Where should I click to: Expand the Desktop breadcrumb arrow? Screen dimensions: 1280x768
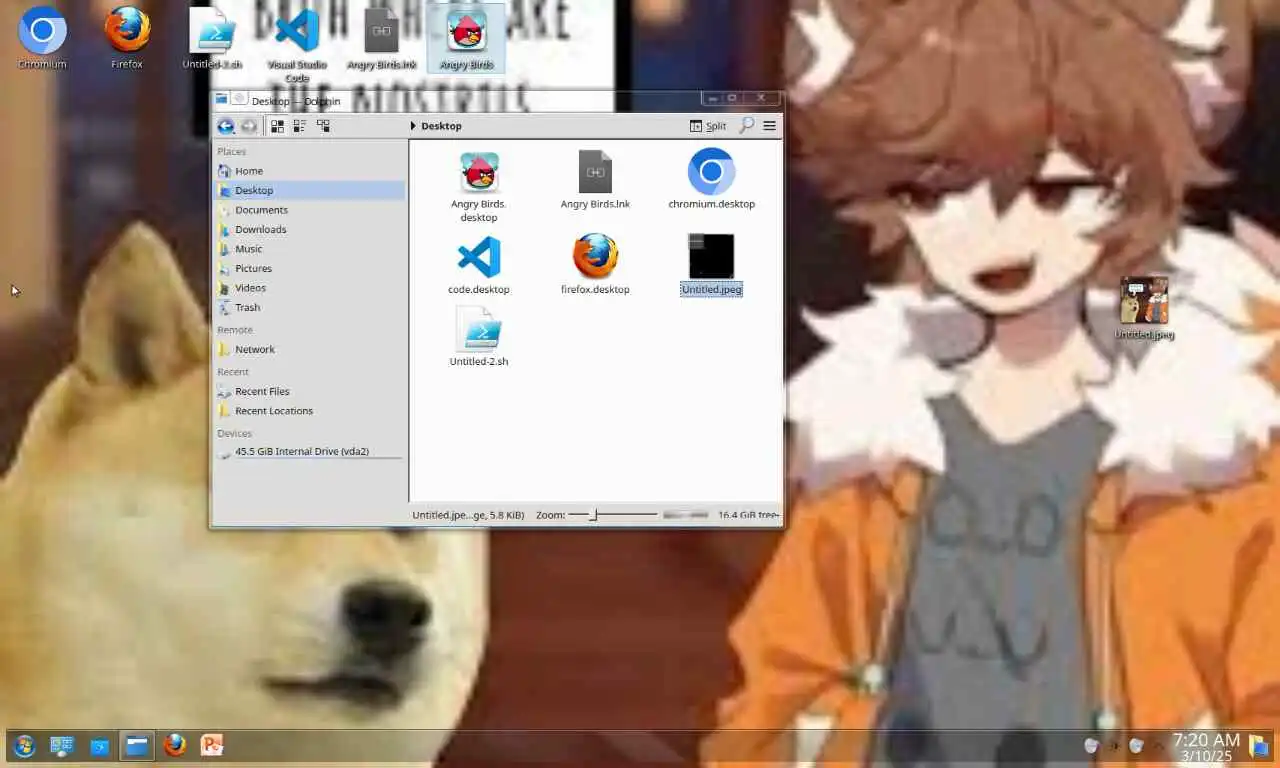point(414,126)
